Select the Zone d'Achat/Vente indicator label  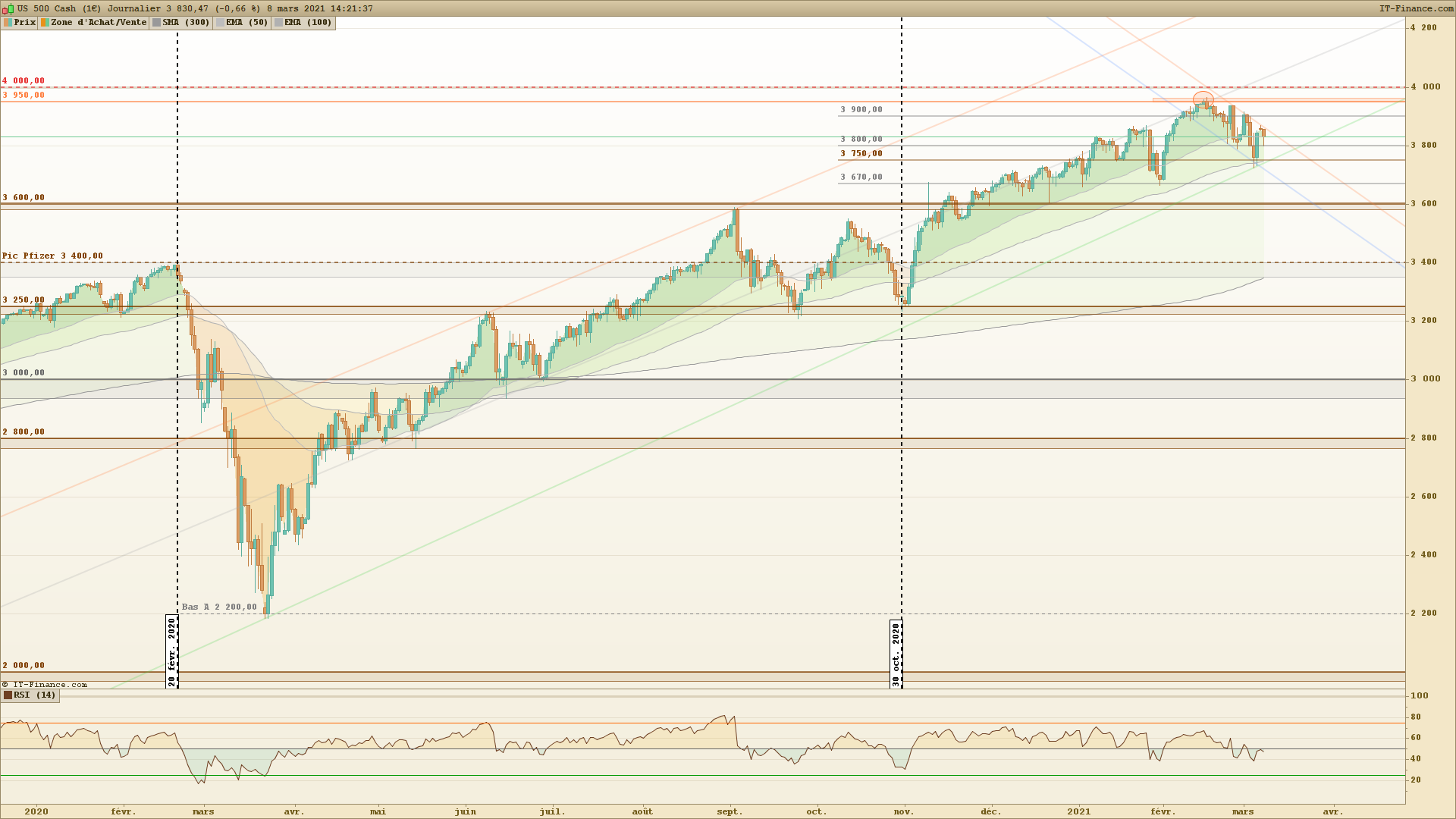pyautogui.click(x=98, y=23)
